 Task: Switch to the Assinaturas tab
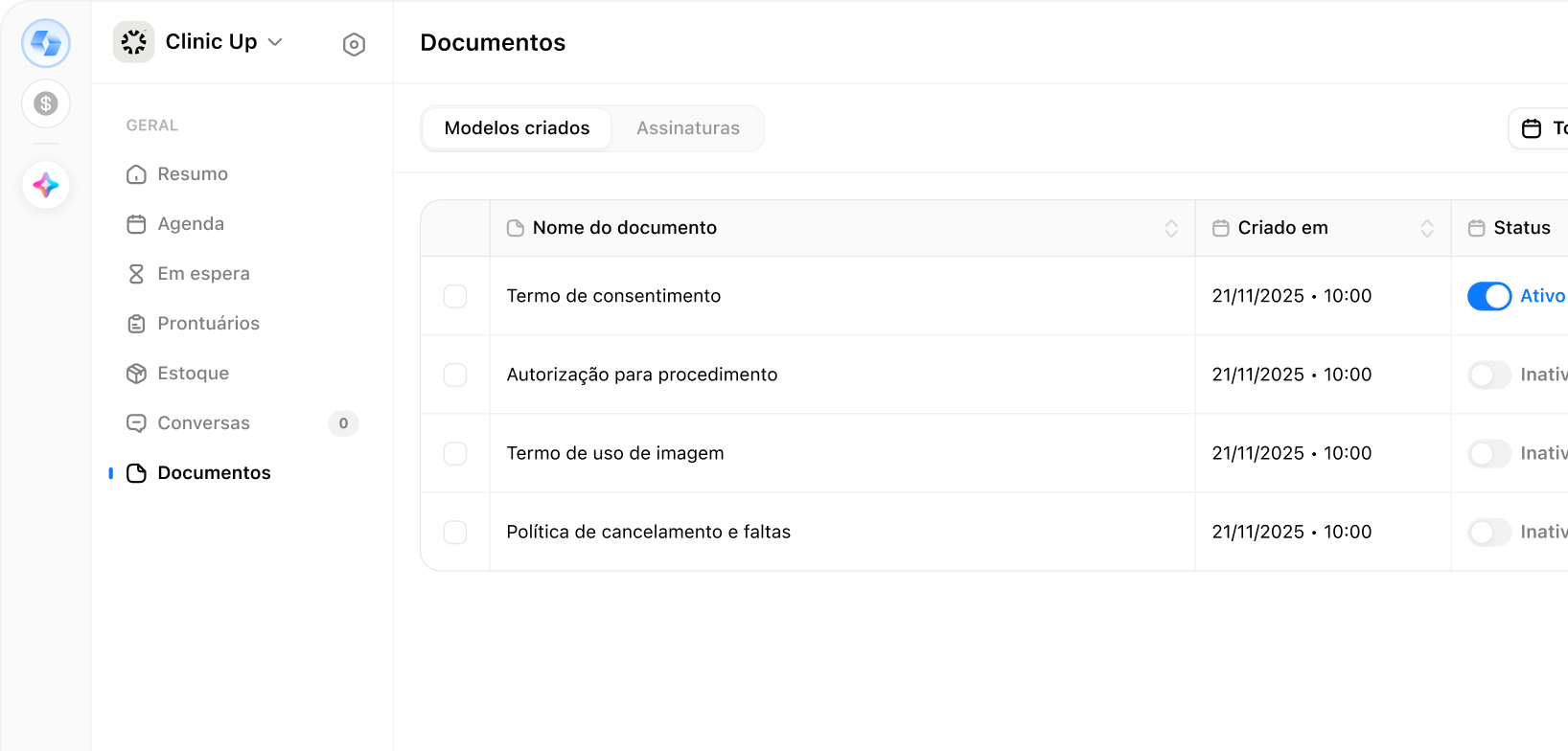pos(687,128)
